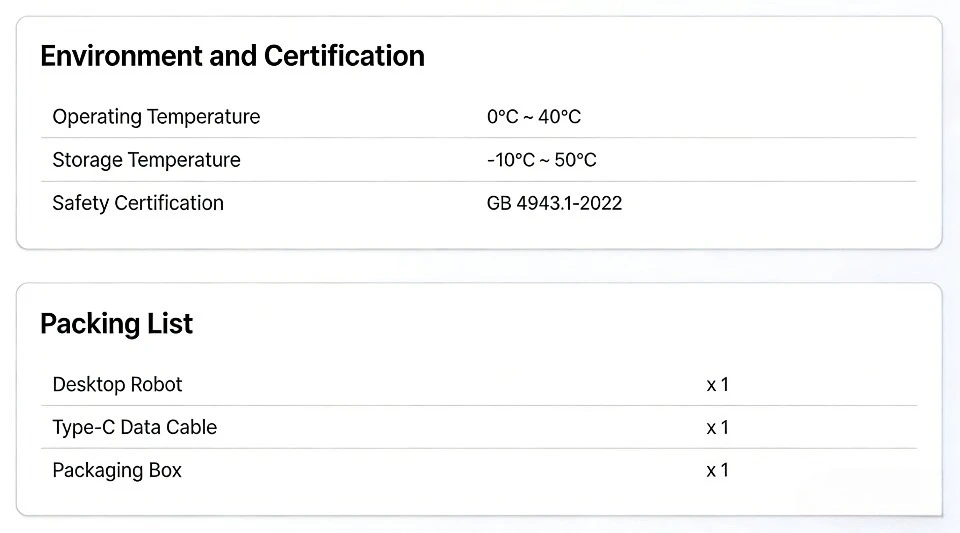Viewport: 960px width, 533px height.
Task: Click the word Certification in the top heading
Action: pos(344,56)
